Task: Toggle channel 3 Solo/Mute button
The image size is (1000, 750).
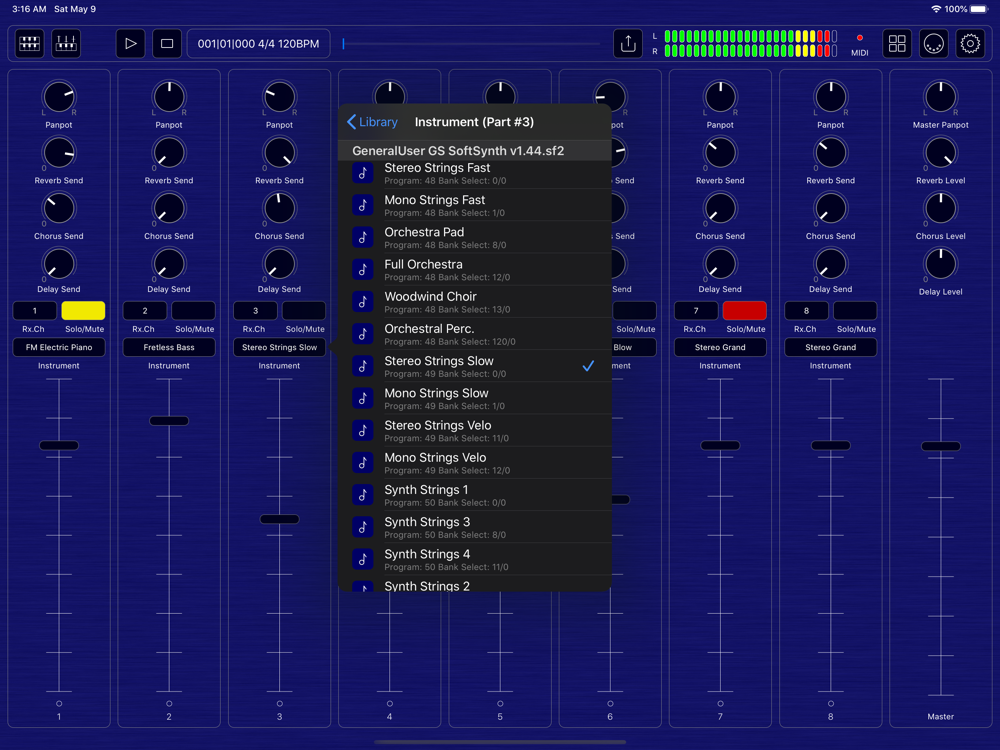Action: [304, 311]
